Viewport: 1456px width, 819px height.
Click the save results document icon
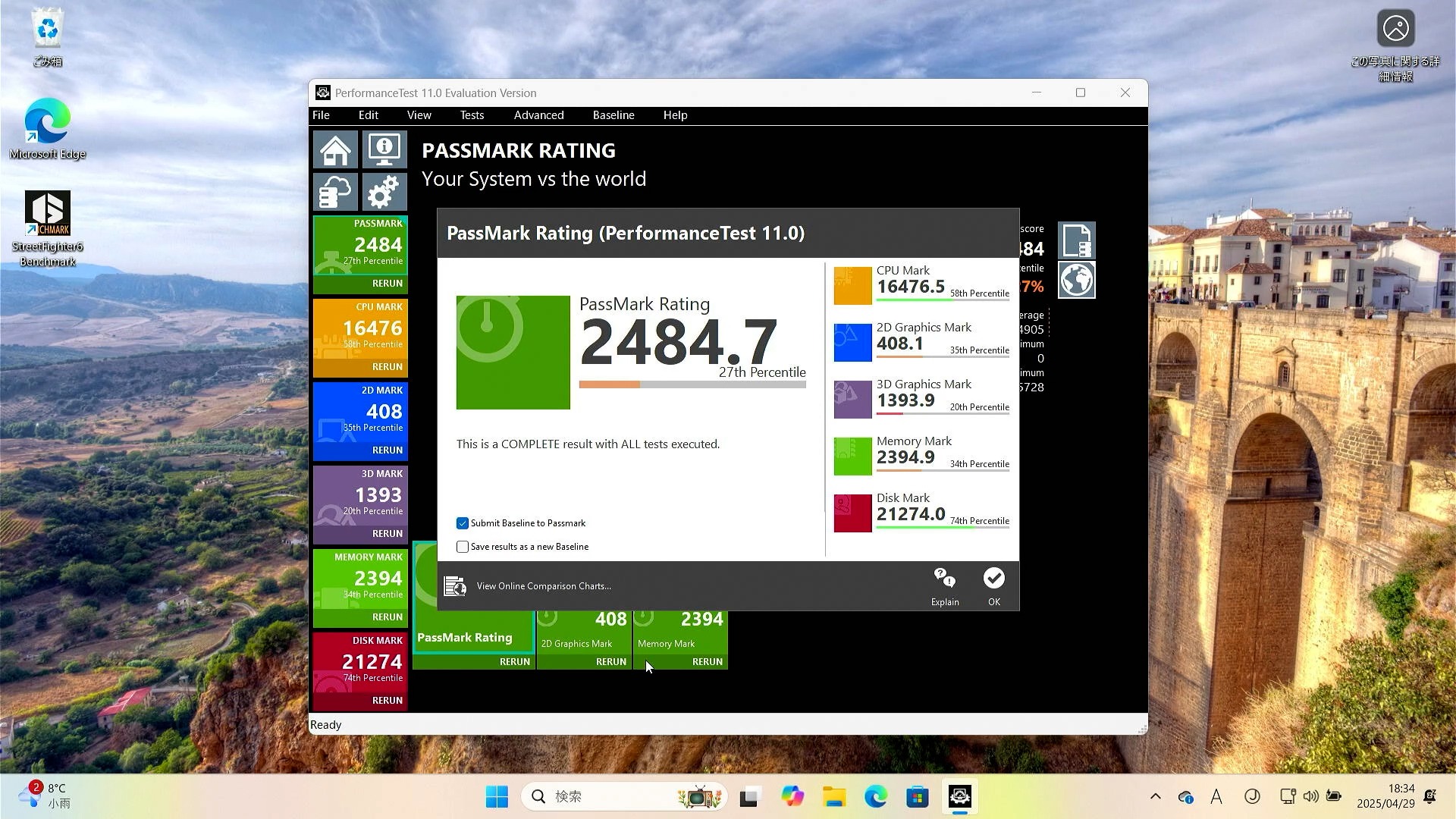click(x=1076, y=241)
